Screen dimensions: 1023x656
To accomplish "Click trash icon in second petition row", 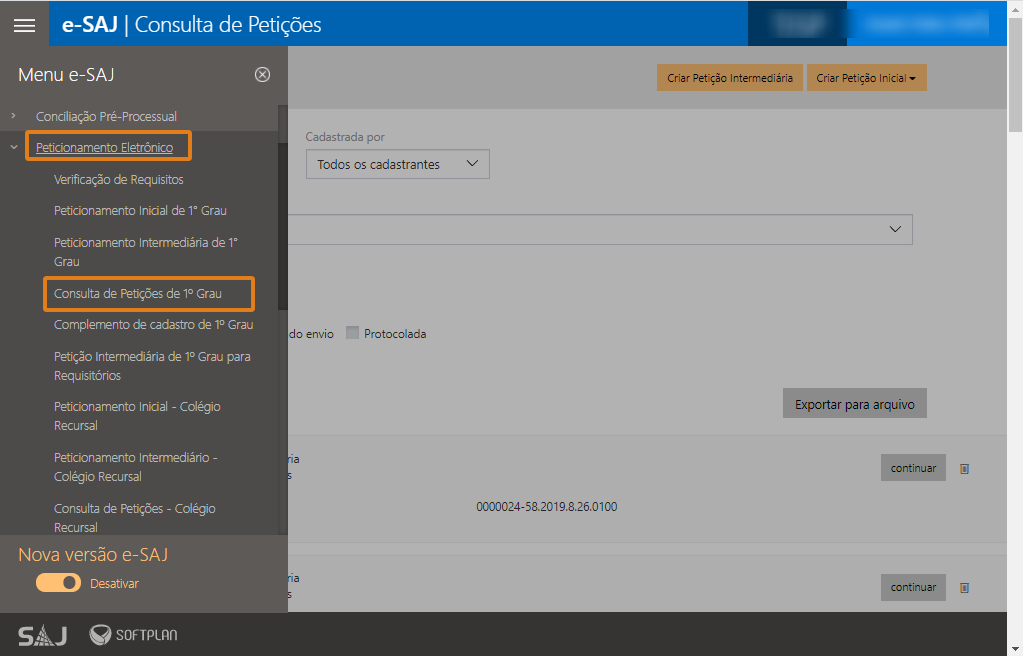I will click(x=964, y=587).
